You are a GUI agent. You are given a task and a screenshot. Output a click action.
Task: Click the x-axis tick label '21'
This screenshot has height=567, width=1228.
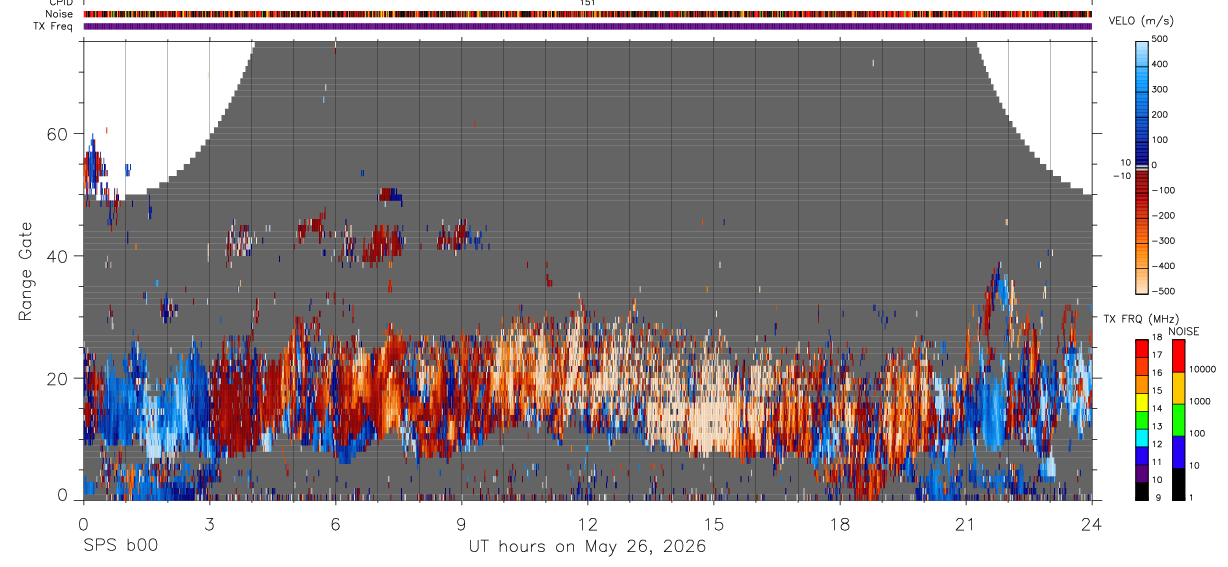(x=965, y=523)
